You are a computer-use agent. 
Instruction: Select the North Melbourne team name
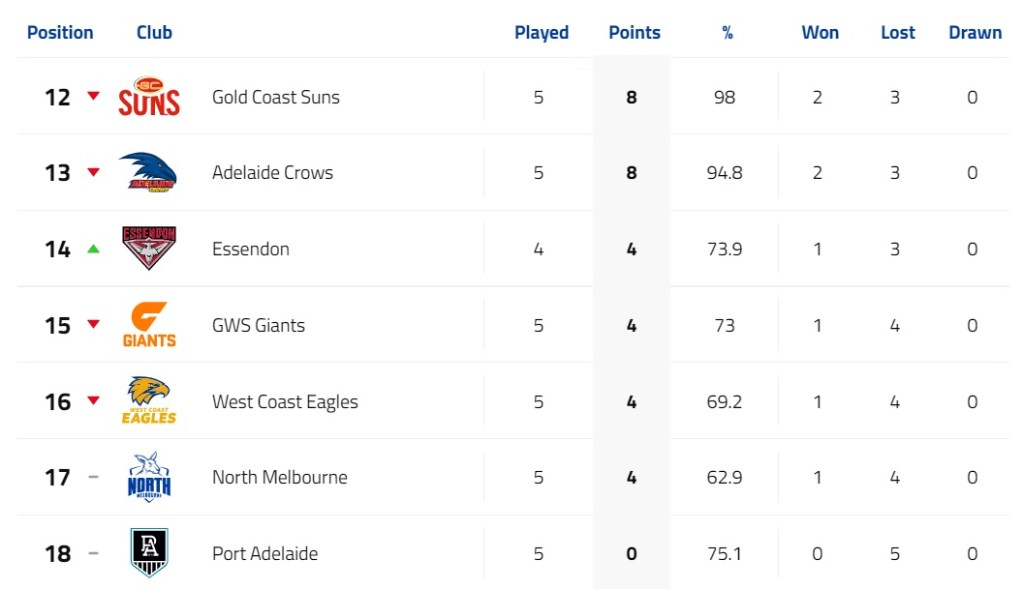coord(280,477)
